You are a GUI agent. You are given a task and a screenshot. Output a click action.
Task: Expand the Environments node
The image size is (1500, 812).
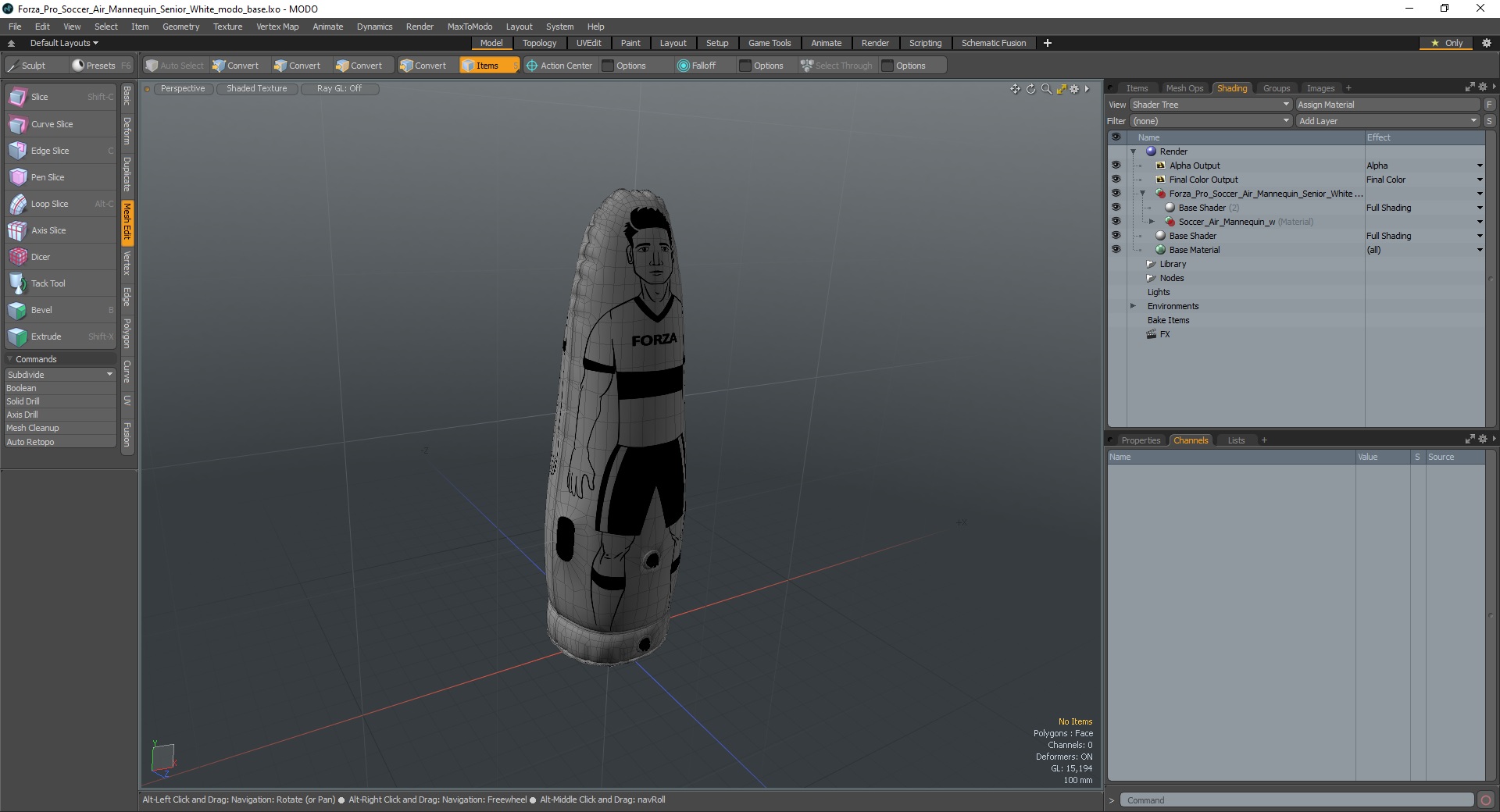coord(1133,306)
